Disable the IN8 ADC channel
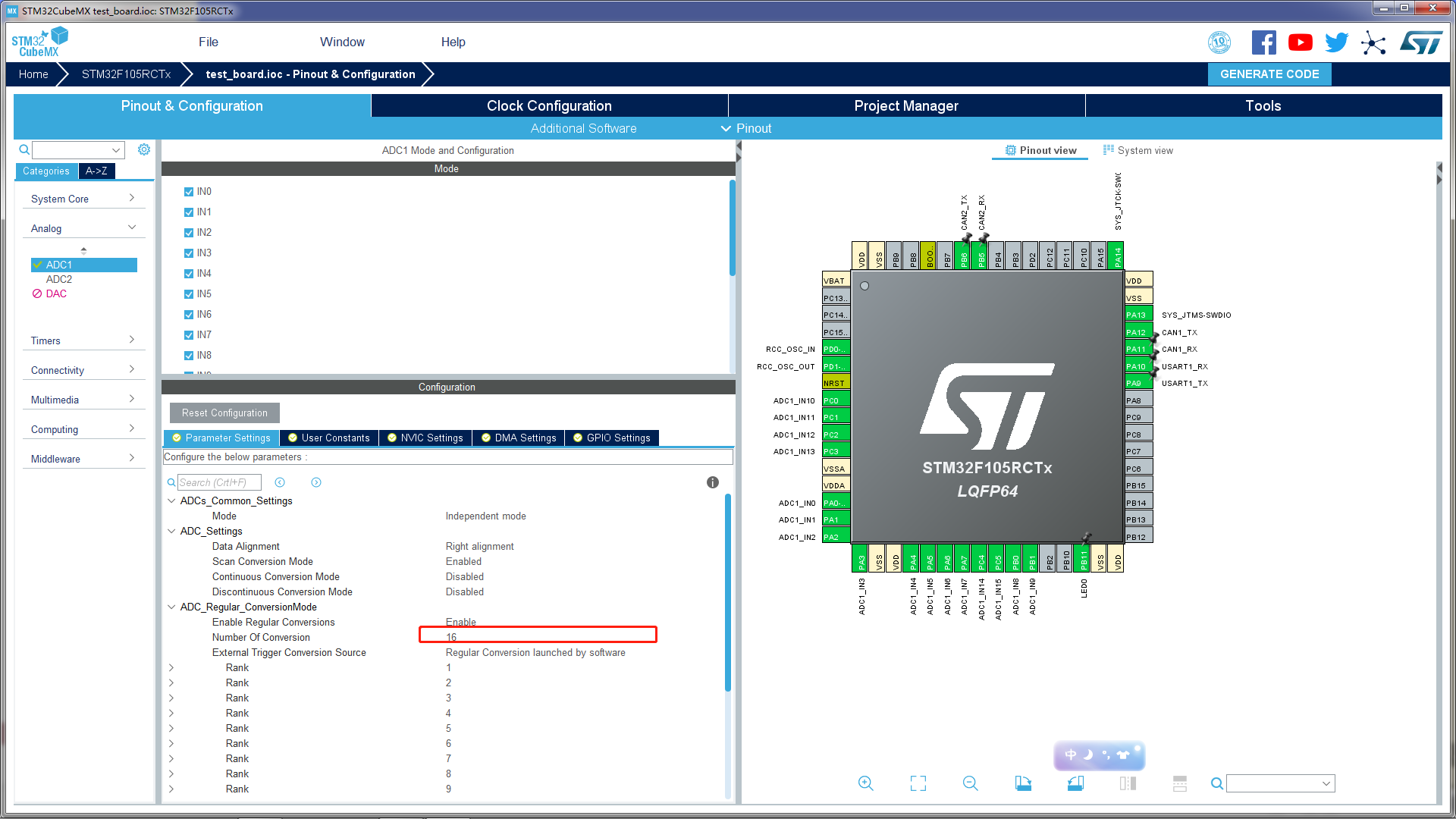The image size is (1456, 819). click(188, 355)
